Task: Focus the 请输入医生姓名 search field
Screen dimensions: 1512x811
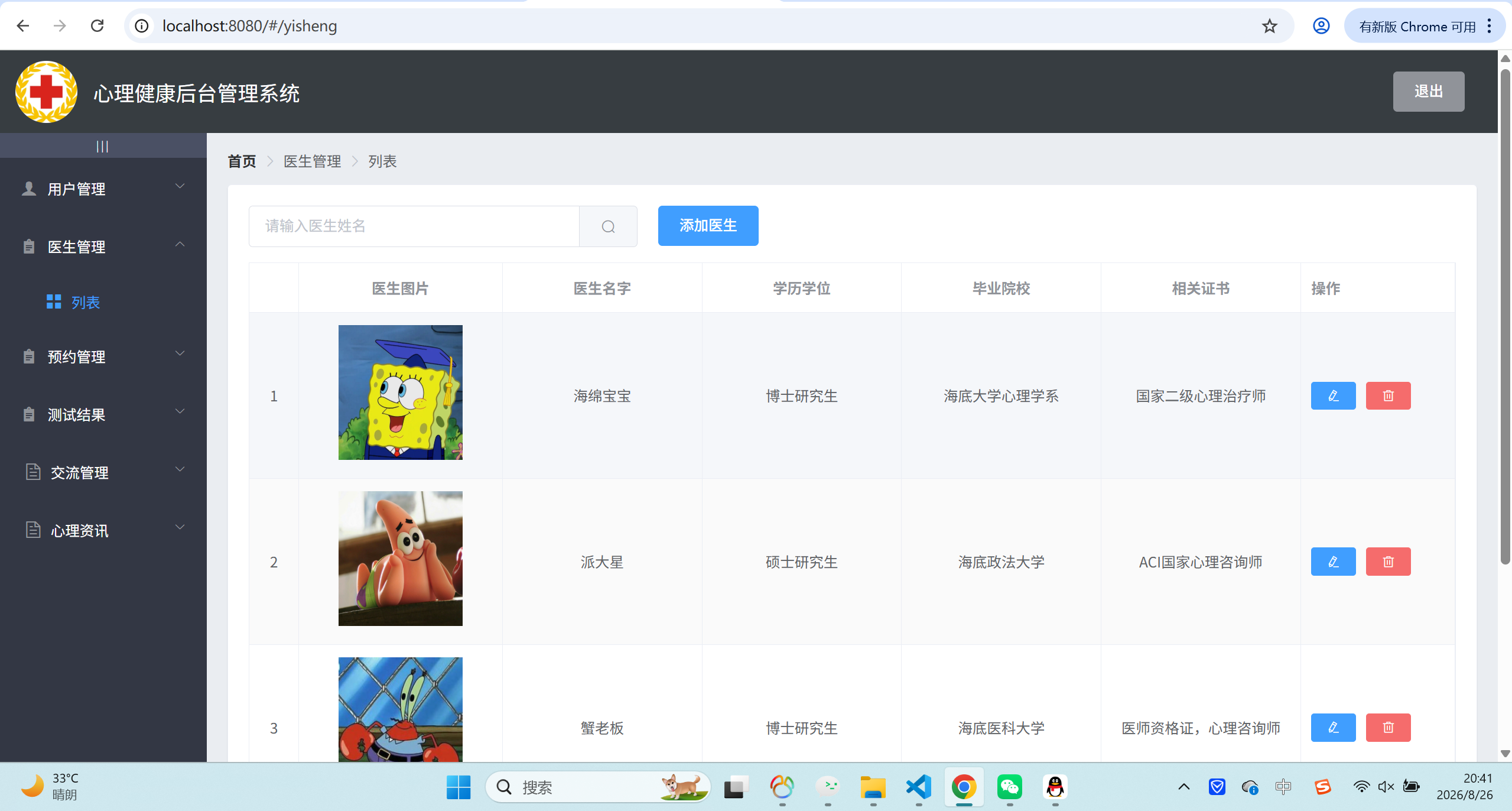Action: coord(414,226)
